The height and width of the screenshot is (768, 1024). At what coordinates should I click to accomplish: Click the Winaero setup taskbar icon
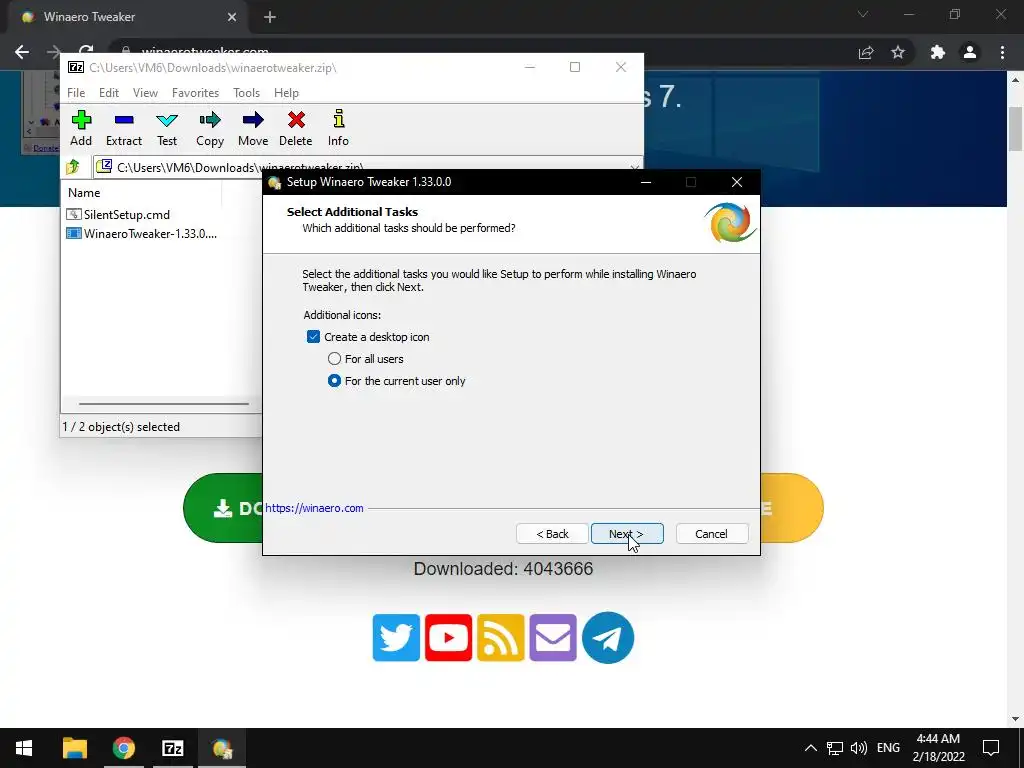pos(221,748)
